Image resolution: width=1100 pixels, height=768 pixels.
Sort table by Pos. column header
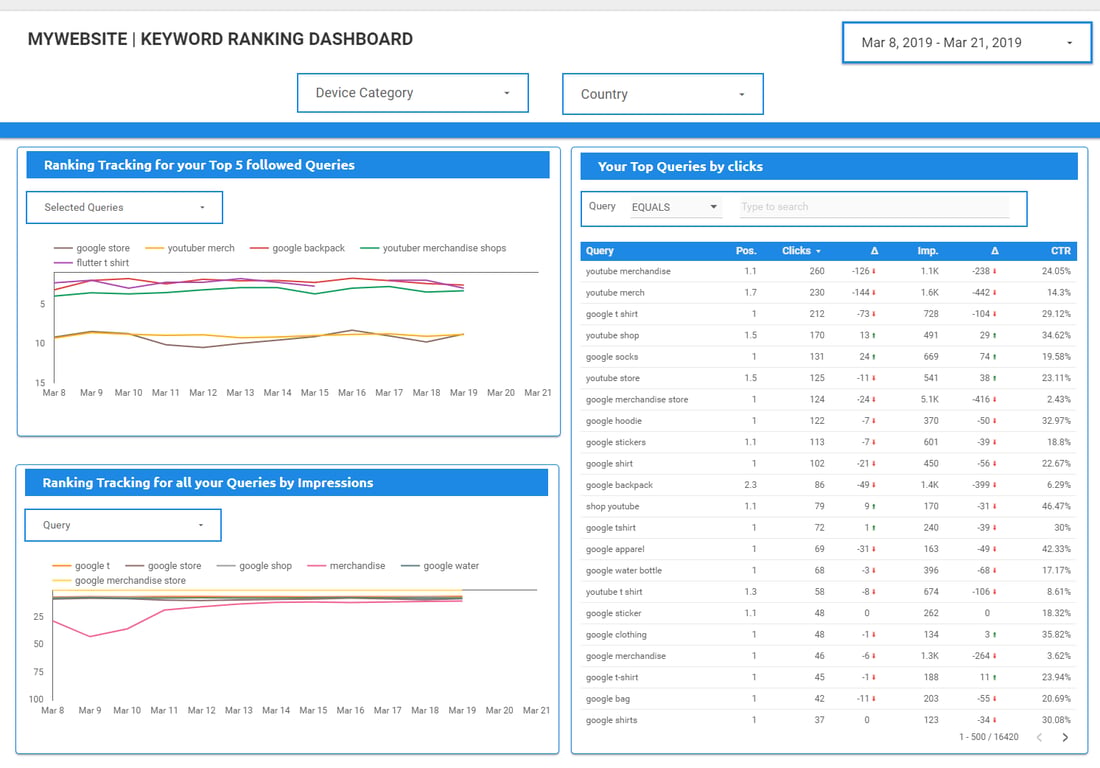point(746,250)
